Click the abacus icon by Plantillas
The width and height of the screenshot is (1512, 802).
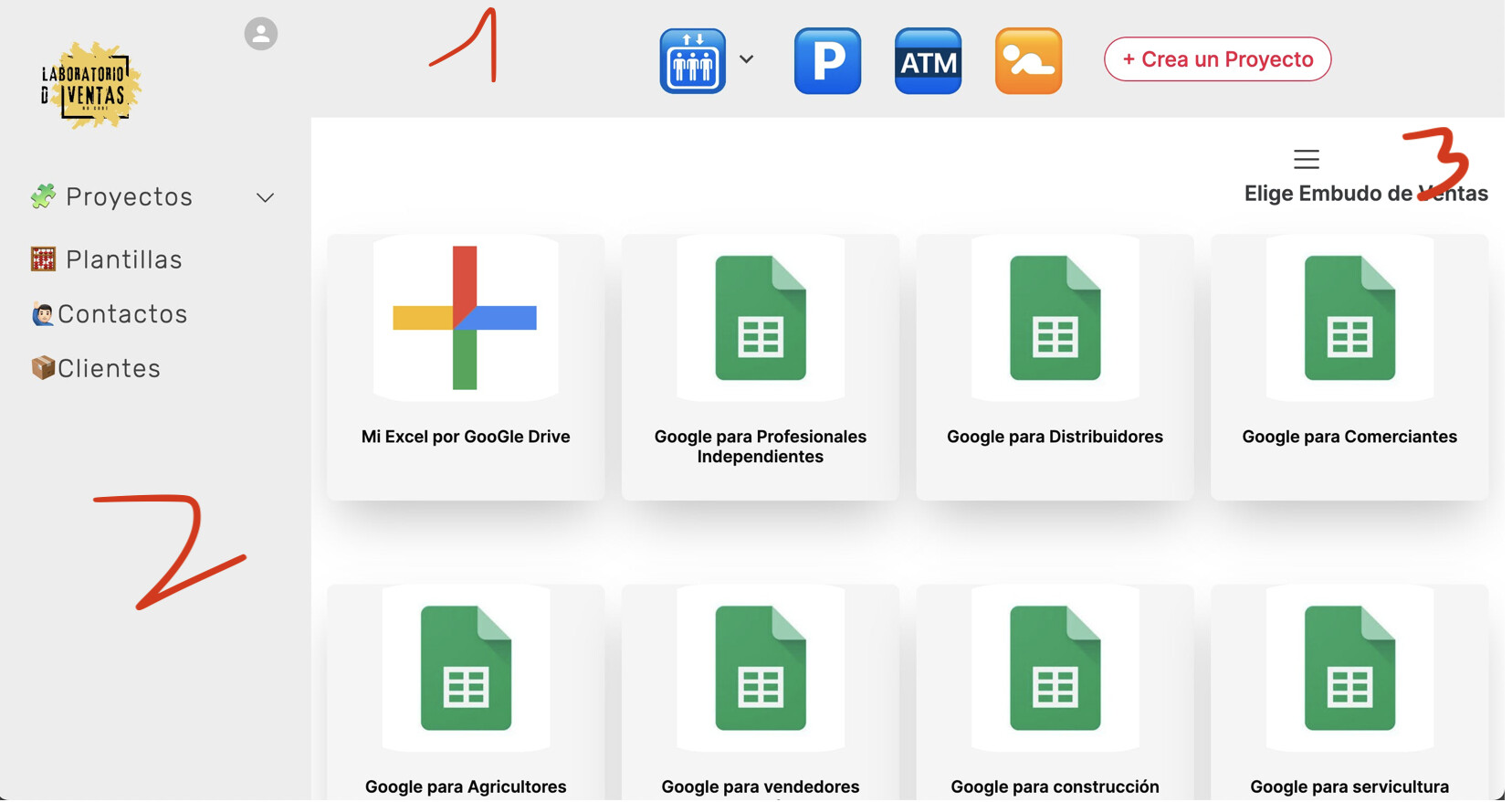pyautogui.click(x=43, y=259)
